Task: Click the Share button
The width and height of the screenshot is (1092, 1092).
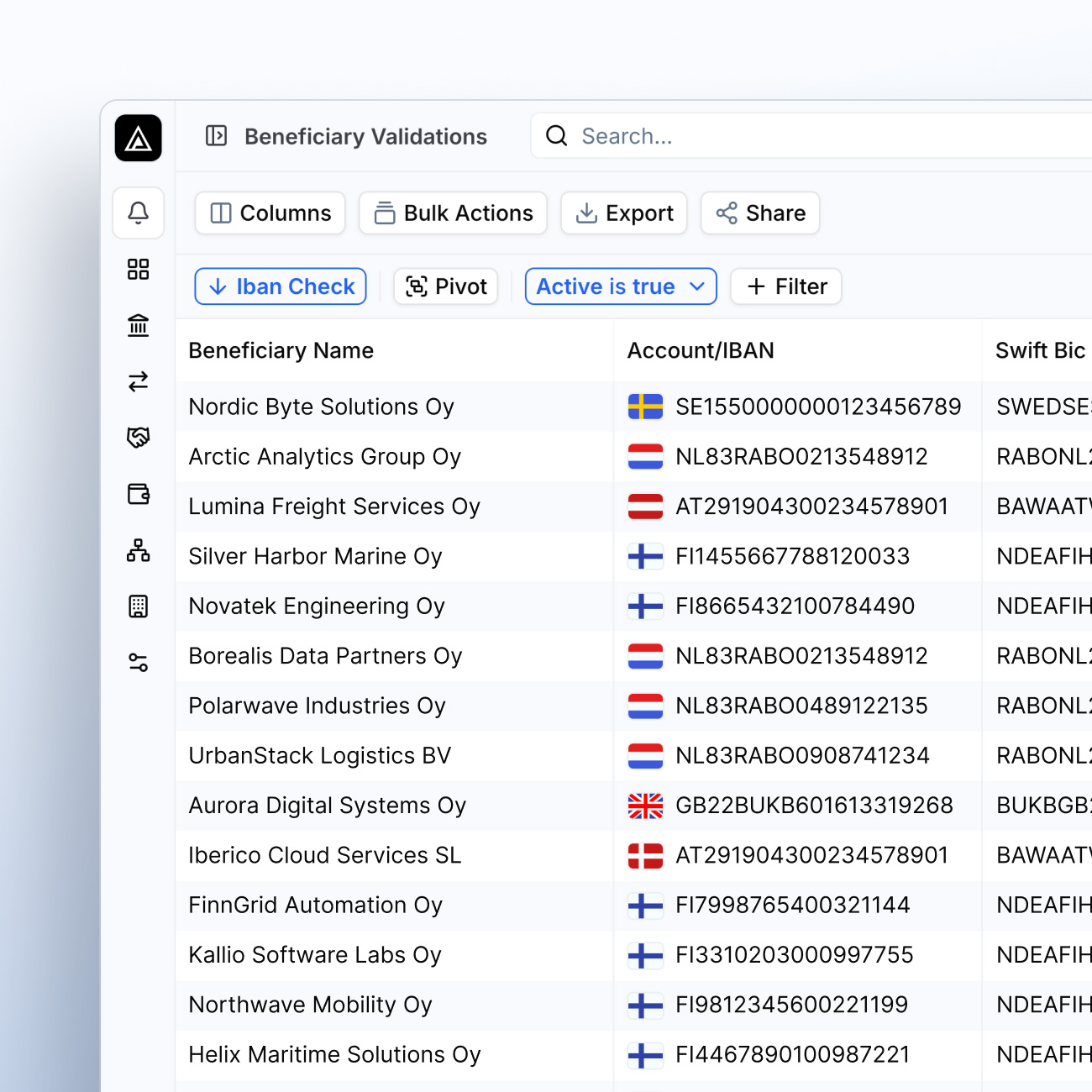Action: point(760,213)
